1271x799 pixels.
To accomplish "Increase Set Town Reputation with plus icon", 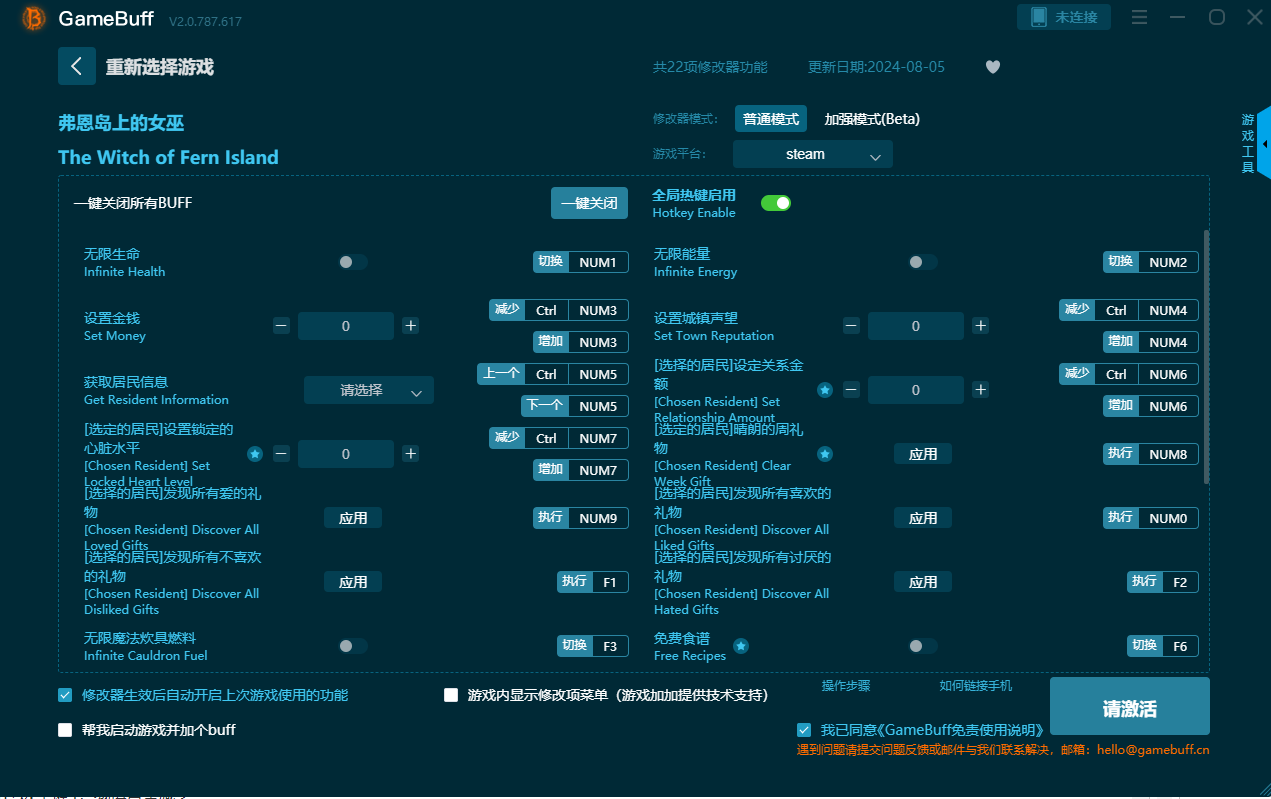I will (980, 326).
